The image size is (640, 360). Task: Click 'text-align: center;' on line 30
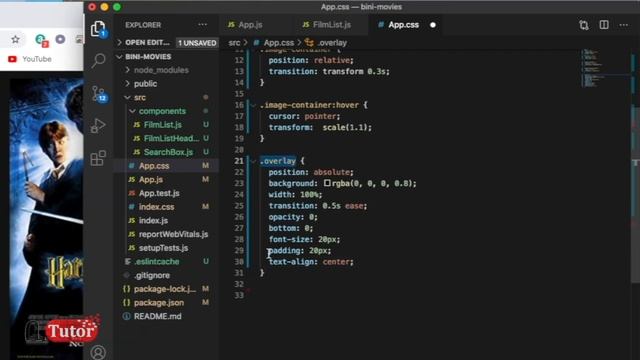tap(311, 262)
